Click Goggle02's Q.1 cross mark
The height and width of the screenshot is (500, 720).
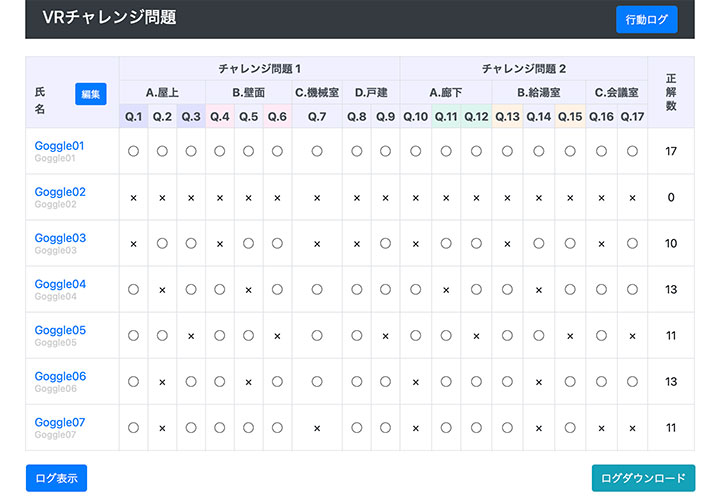coord(134,198)
